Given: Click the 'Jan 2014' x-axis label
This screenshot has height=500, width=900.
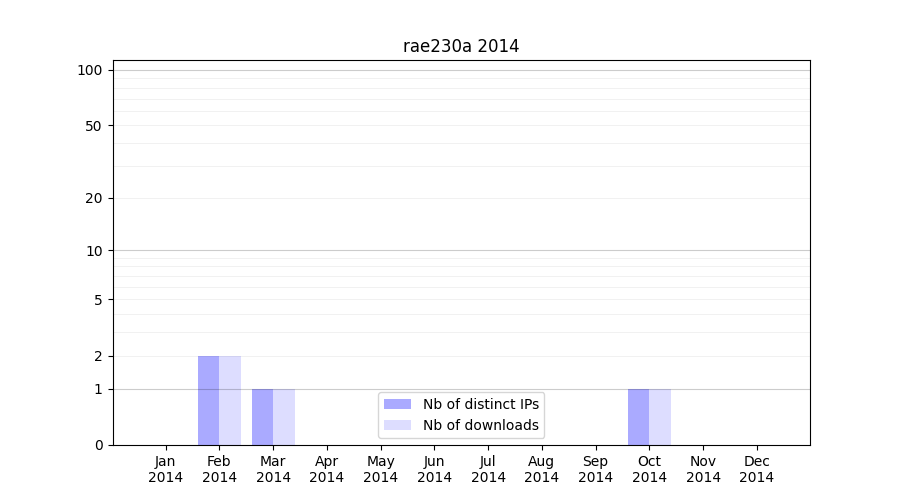Looking at the screenshot, I should [165, 469].
